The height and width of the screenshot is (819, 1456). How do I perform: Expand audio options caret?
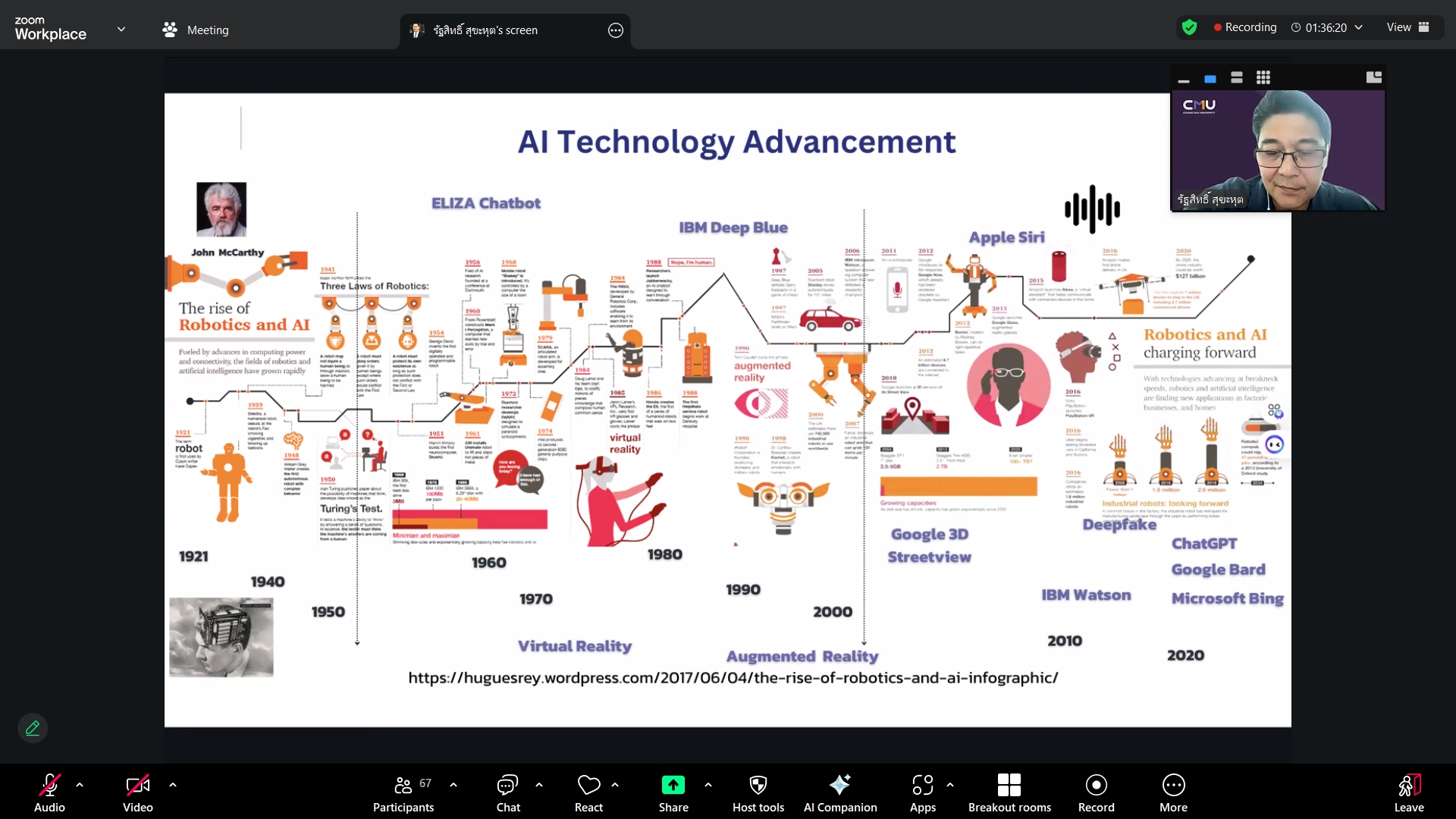pyautogui.click(x=80, y=785)
